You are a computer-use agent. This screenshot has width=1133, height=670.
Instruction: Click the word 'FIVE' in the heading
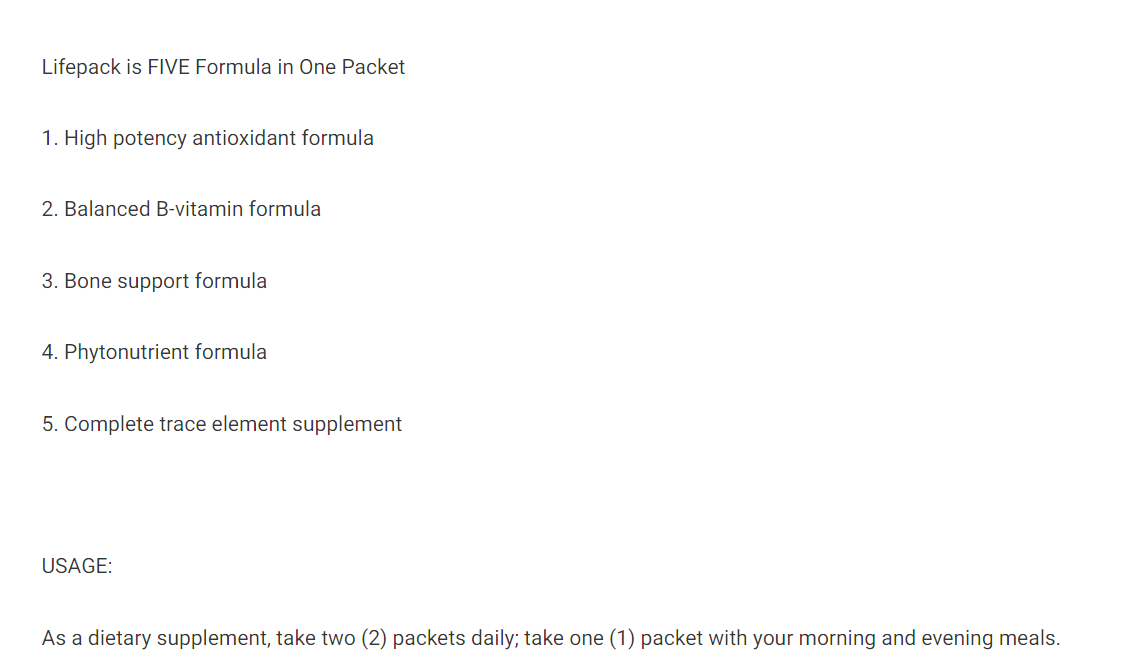coord(168,67)
